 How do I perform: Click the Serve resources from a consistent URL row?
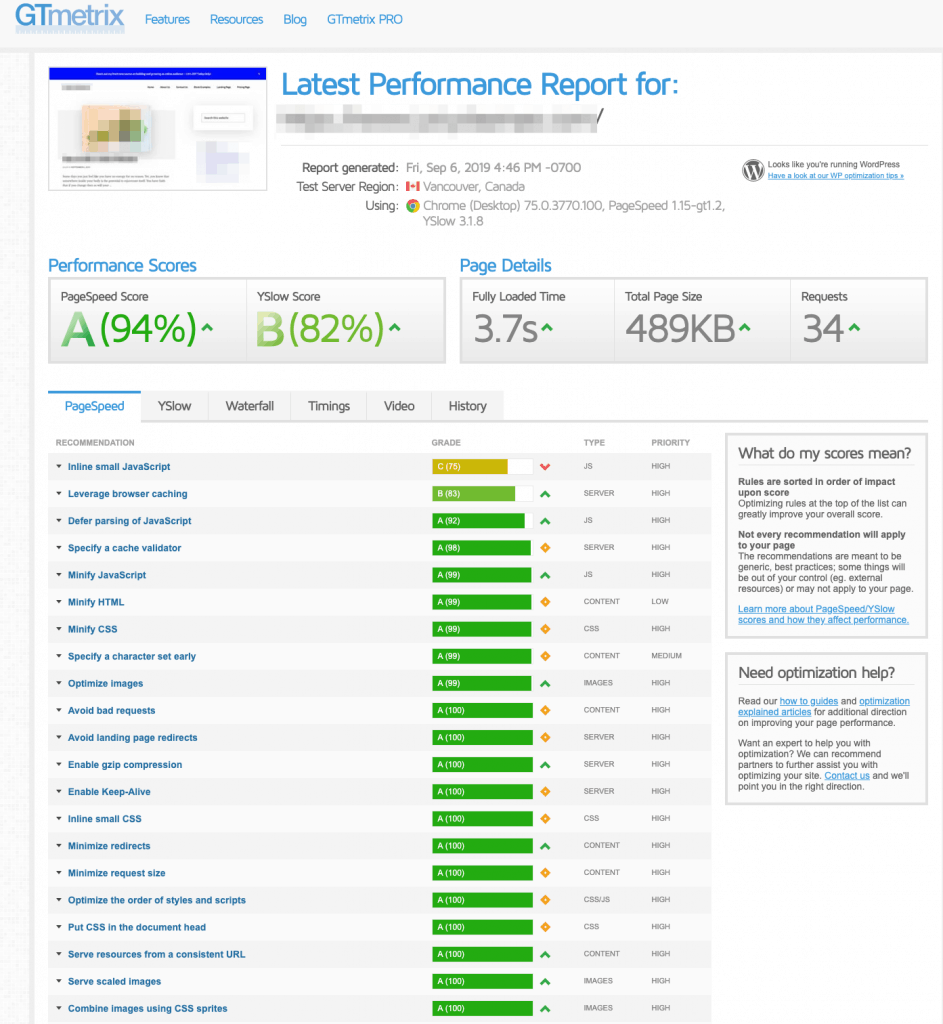tap(379, 954)
